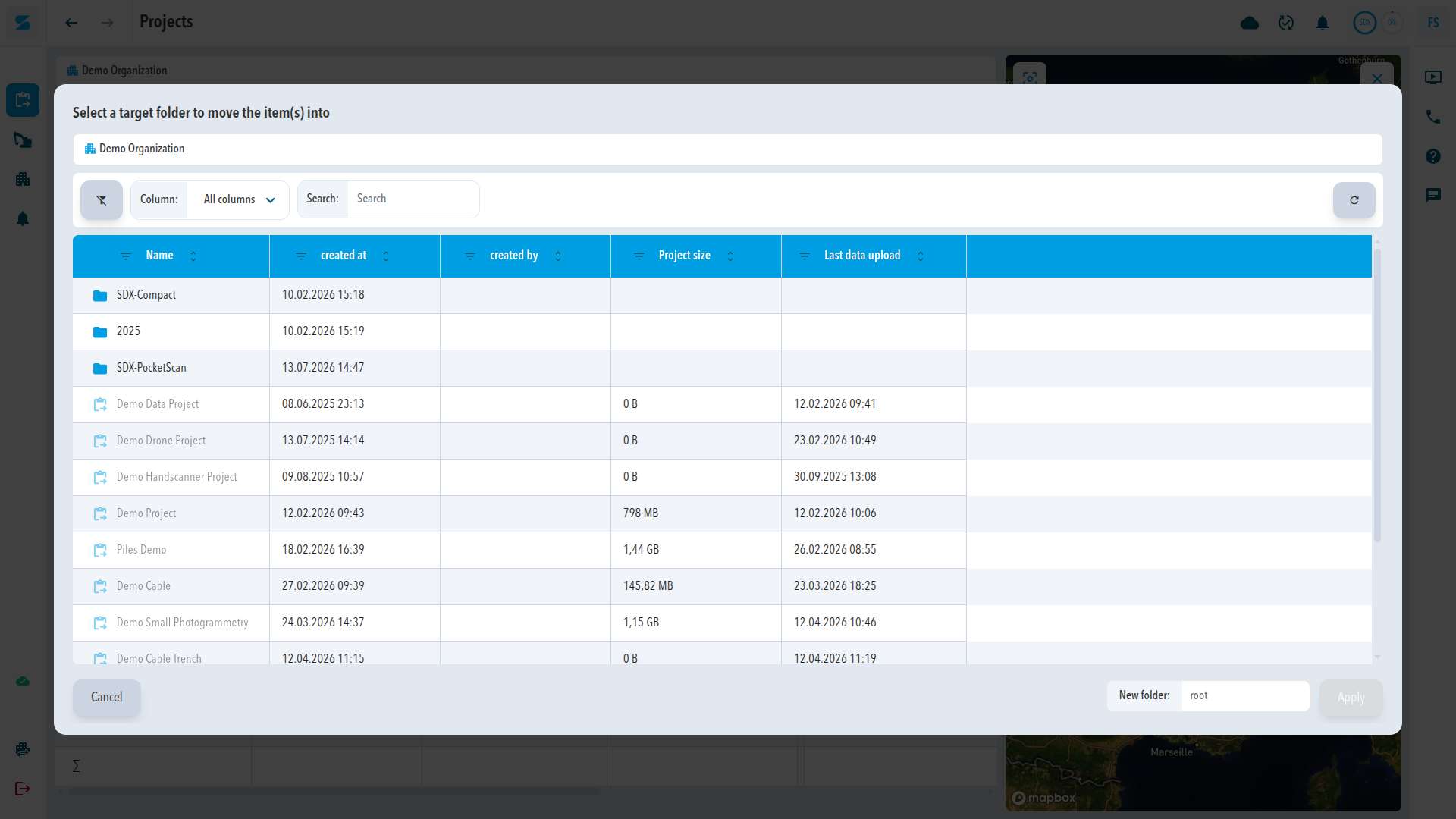The width and height of the screenshot is (1456, 819).
Task: Click the phone icon on right sidebar
Action: (1432, 117)
